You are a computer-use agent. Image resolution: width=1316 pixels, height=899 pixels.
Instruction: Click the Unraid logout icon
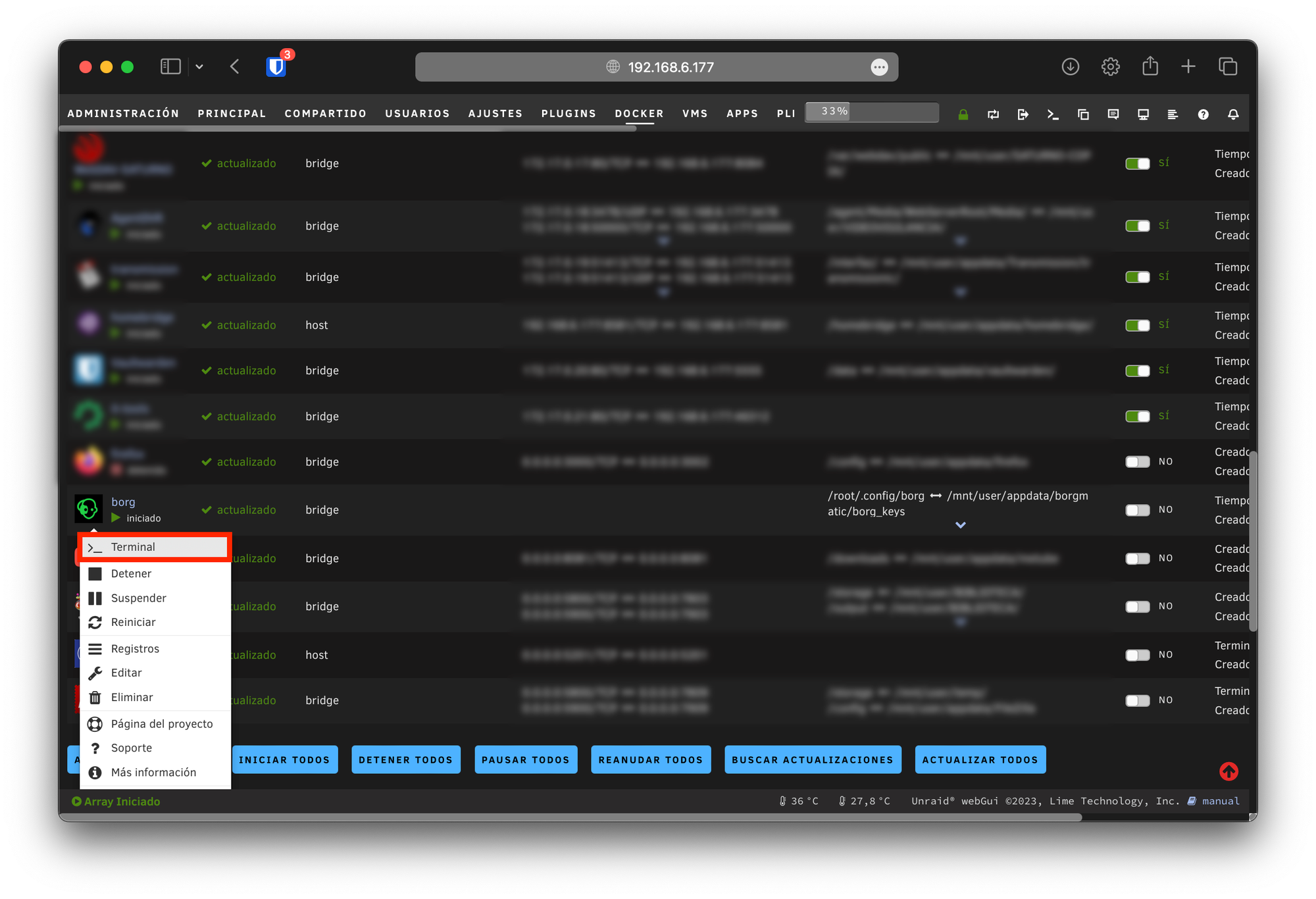pyautogui.click(x=1023, y=115)
